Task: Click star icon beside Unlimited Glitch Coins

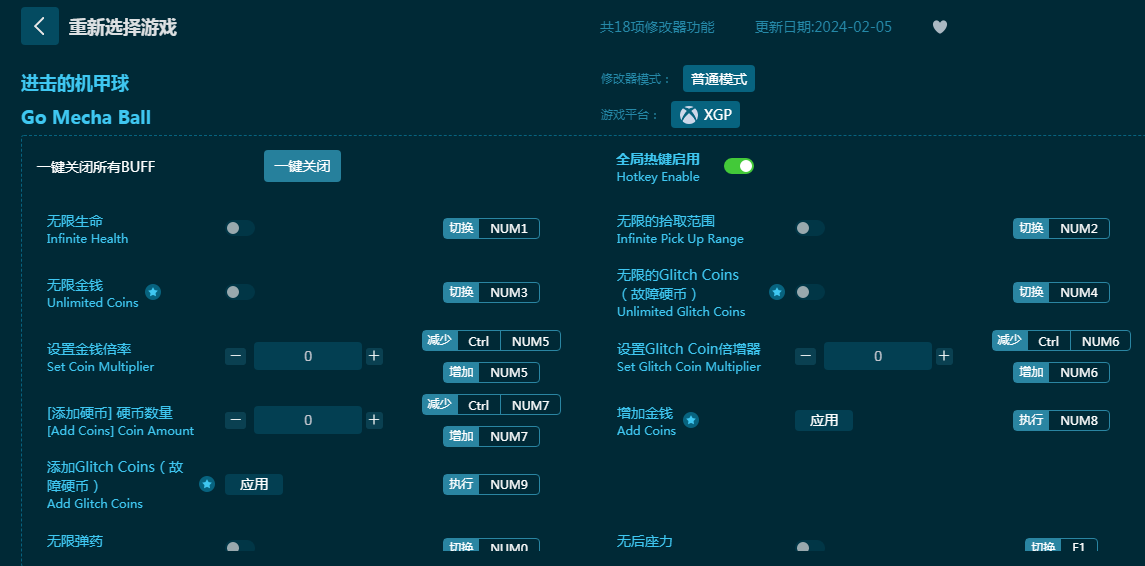Action: [x=777, y=292]
